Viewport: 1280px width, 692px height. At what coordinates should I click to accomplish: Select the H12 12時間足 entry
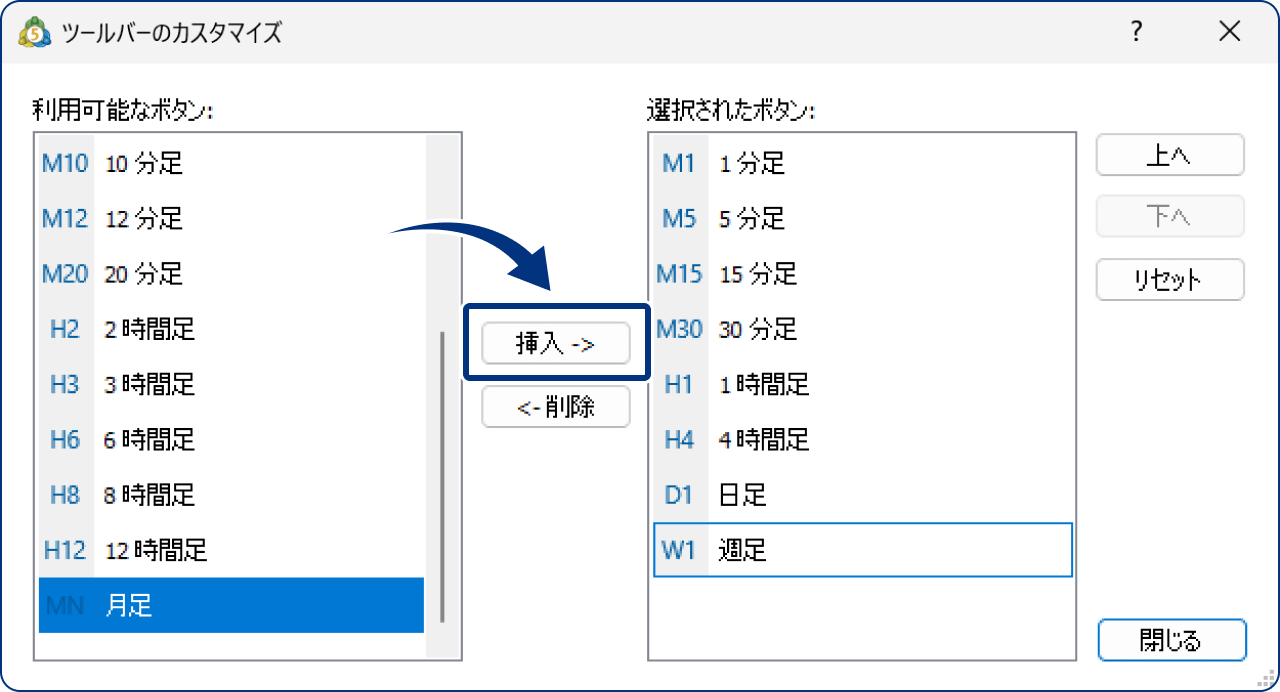[200, 549]
